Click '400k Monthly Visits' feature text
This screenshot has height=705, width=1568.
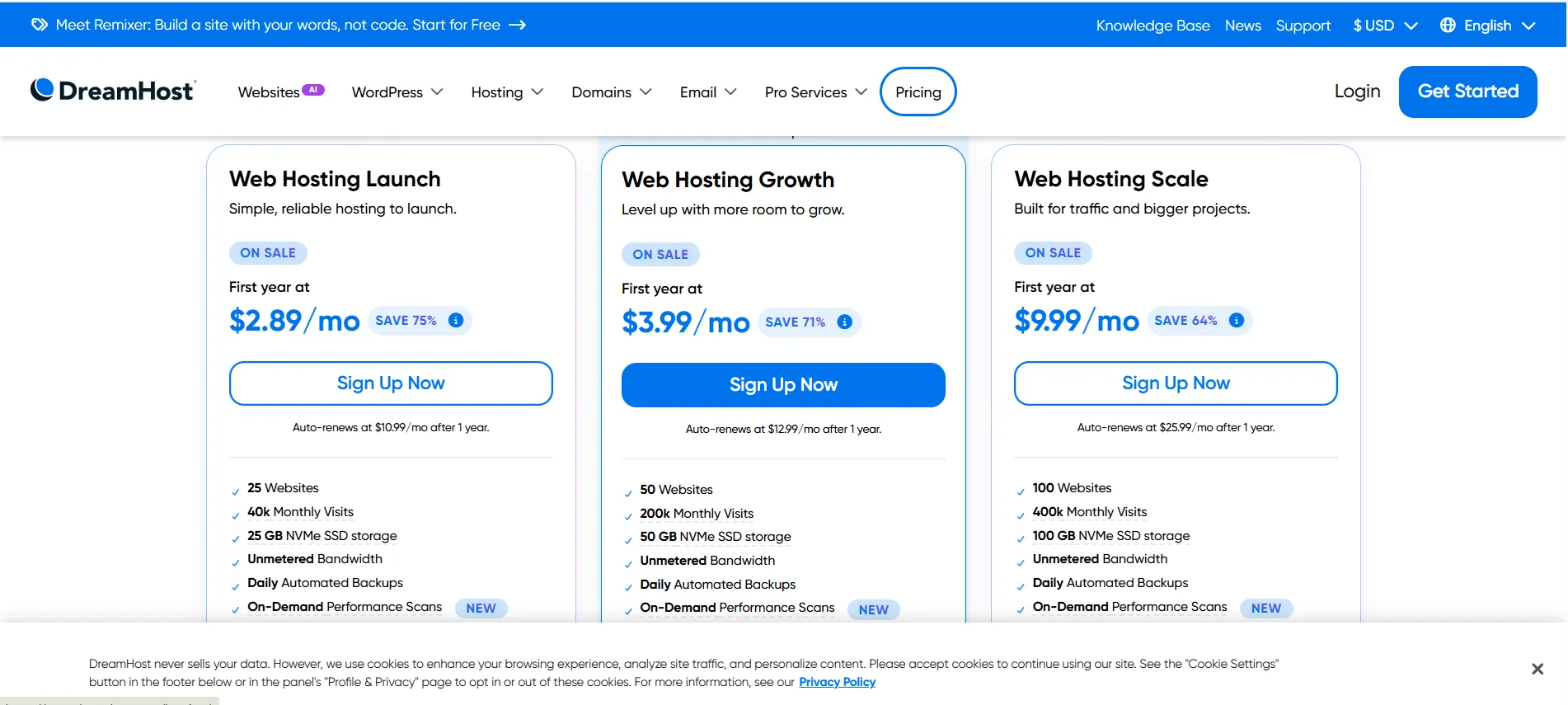click(1090, 512)
